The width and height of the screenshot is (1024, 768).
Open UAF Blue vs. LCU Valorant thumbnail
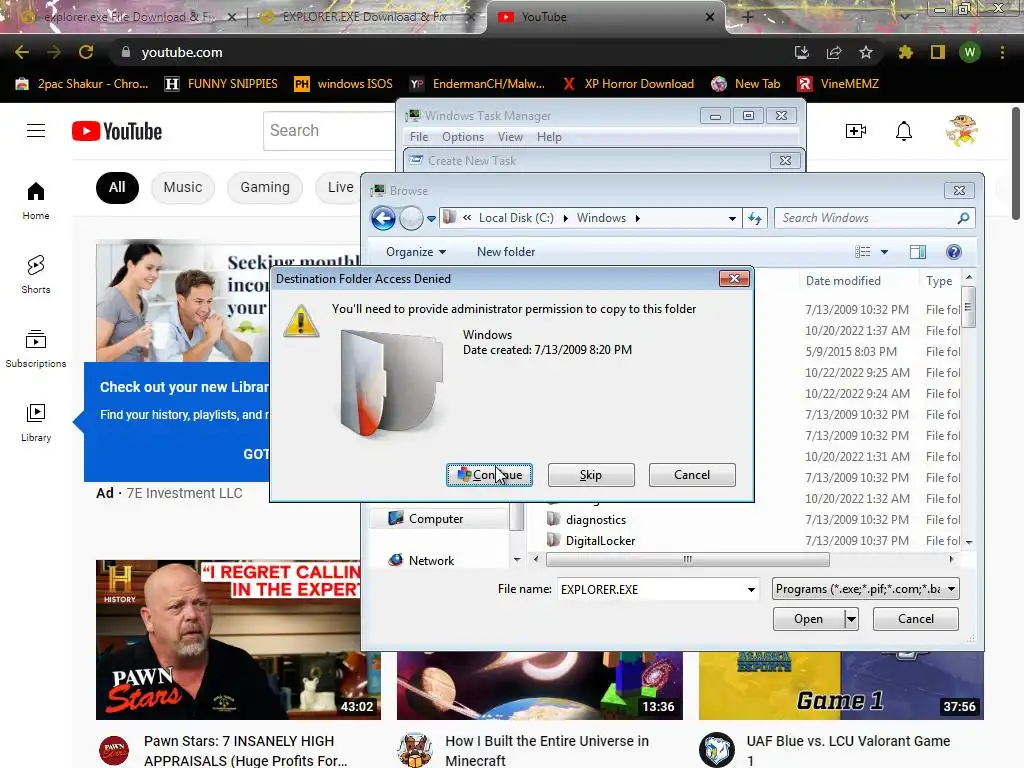coord(841,686)
